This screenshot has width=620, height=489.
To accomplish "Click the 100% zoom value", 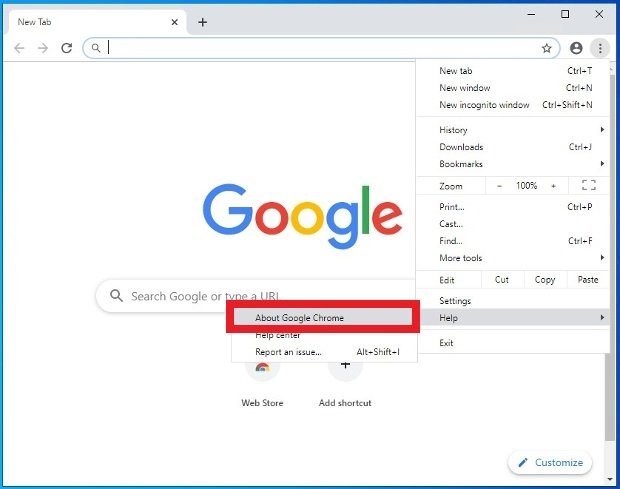I will [x=526, y=186].
